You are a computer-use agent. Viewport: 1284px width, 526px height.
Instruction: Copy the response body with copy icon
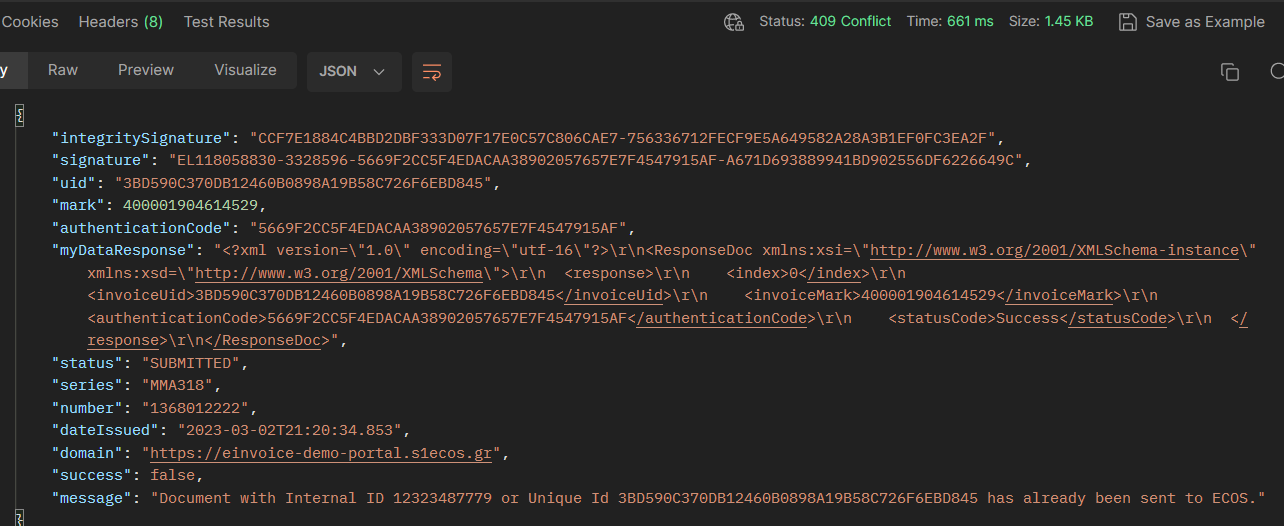1230,72
